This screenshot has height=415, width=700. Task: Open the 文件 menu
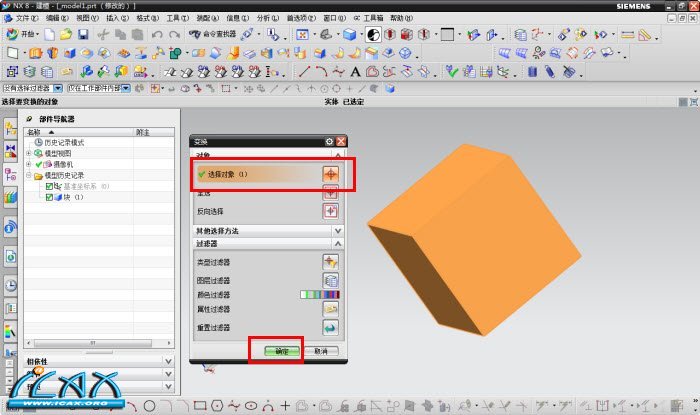pyautogui.click(x=23, y=18)
